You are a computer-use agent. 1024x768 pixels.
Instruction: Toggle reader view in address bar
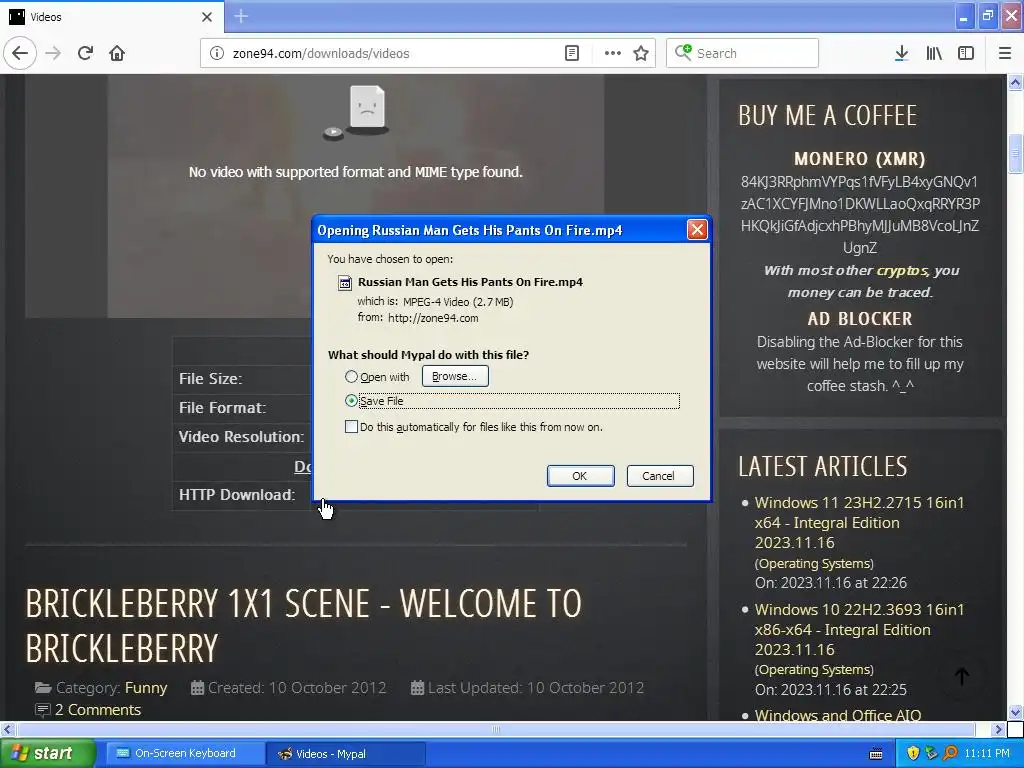point(572,53)
